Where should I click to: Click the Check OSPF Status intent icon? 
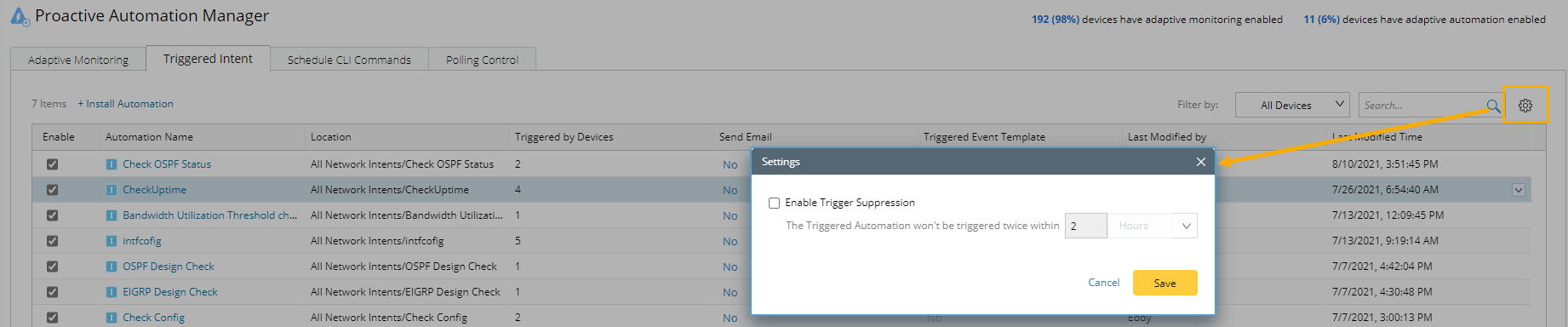pyautogui.click(x=112, y=164)
